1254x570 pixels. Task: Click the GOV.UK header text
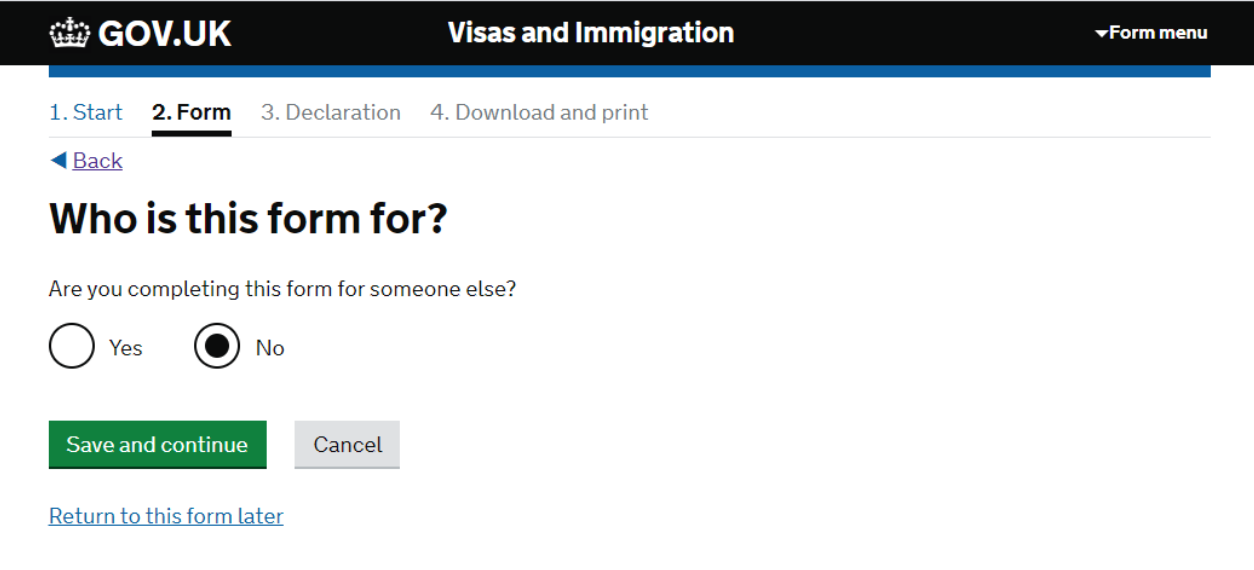[164, 33]
